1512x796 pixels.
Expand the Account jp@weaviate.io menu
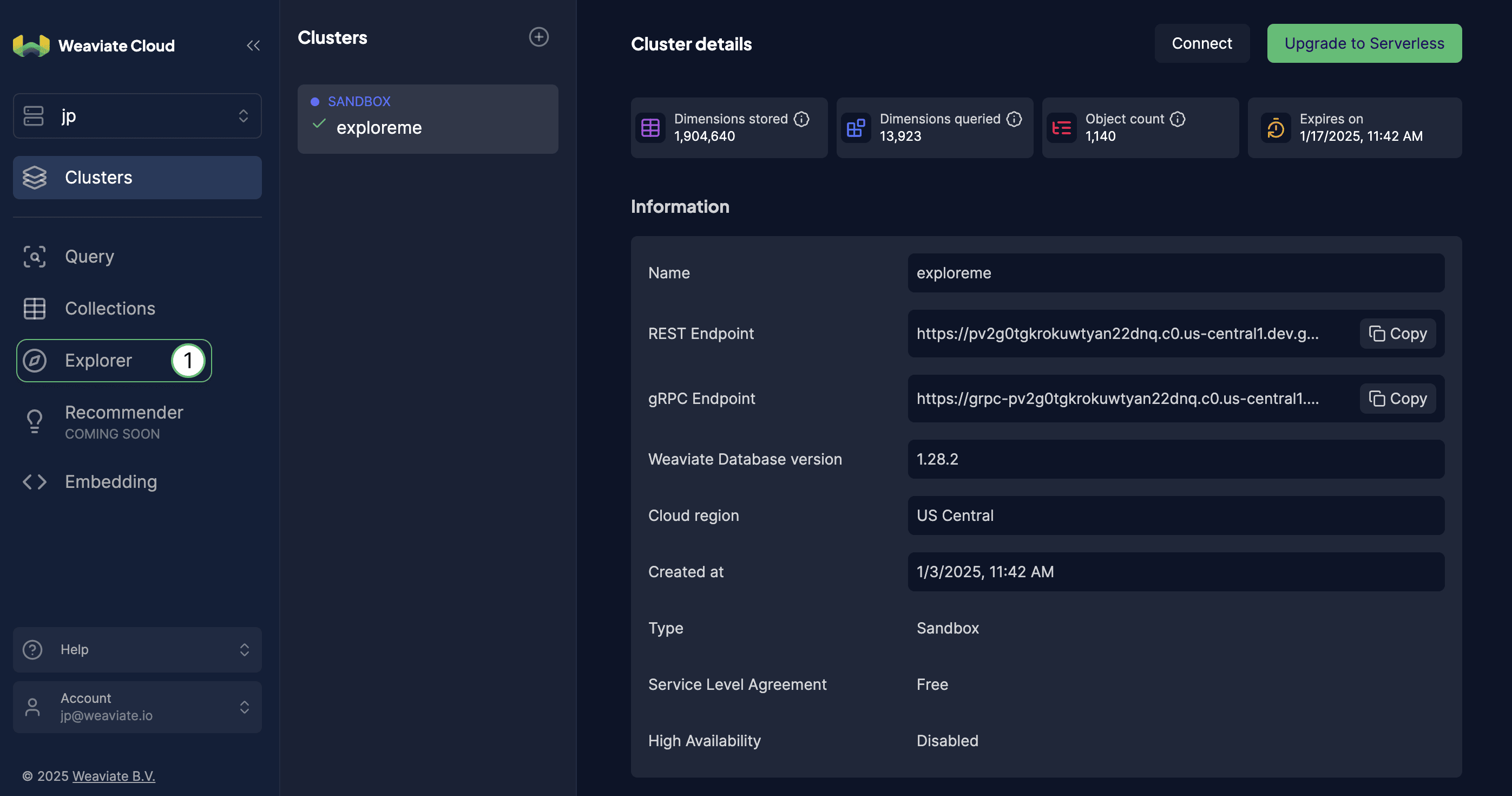coord(137,707)
